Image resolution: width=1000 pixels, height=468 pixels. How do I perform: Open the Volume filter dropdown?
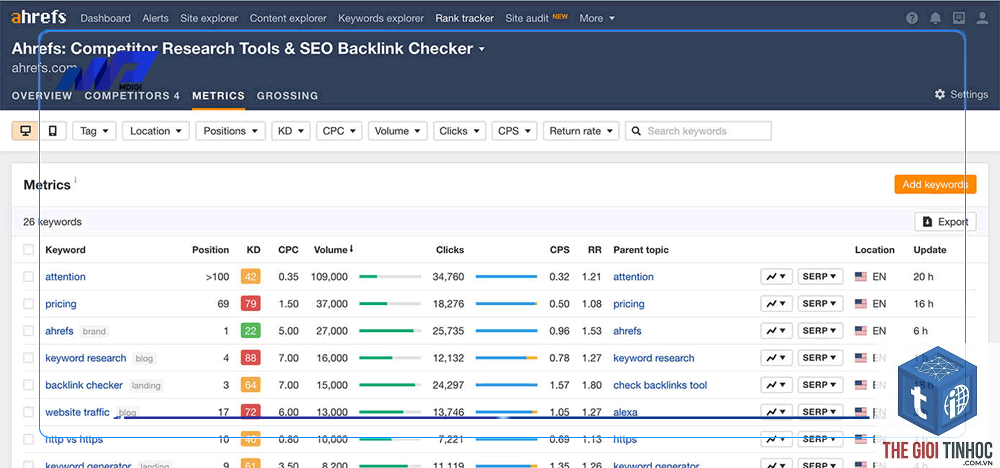point(397,131)
